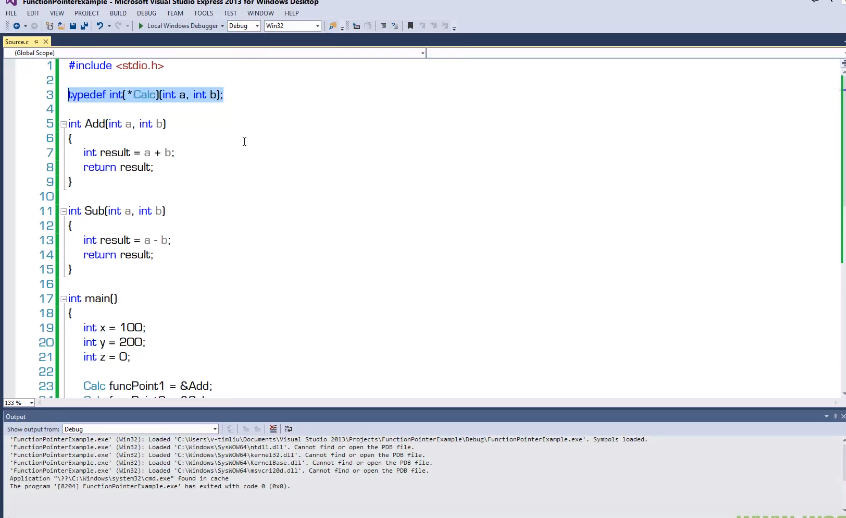Close the Source.c tab

tap(46, 42)
